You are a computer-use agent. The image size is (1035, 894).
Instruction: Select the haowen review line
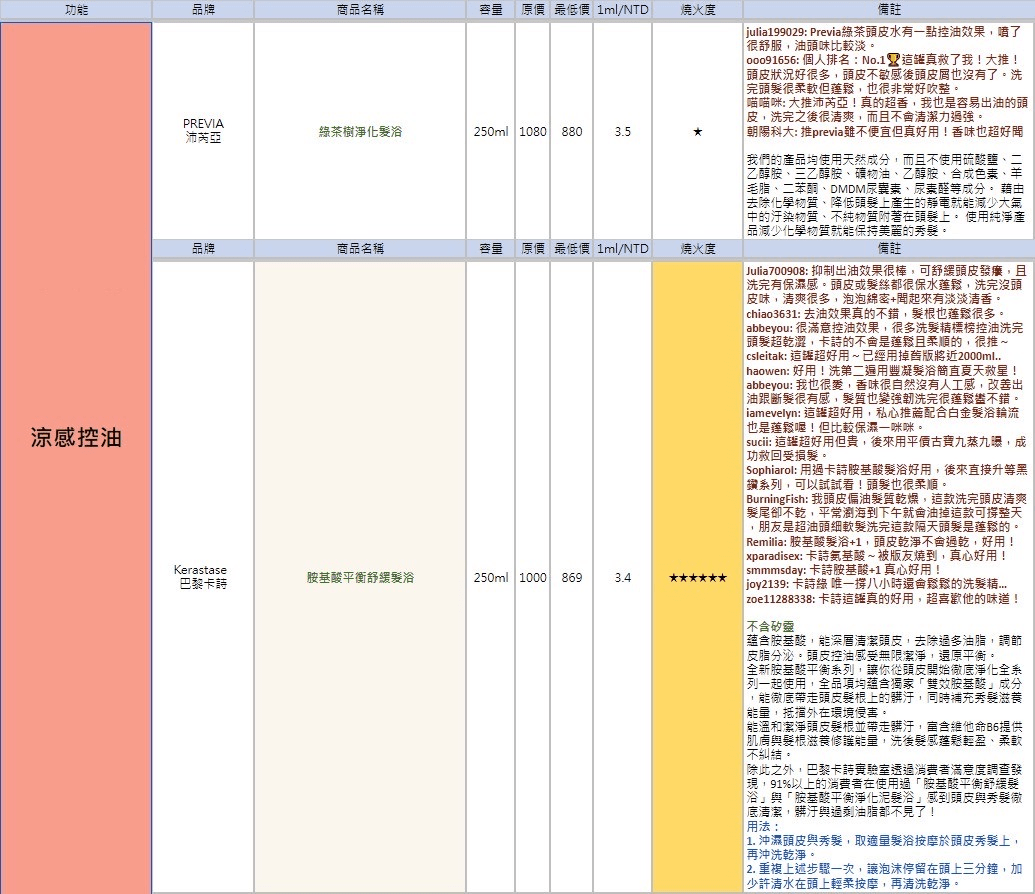pos(882,370)
